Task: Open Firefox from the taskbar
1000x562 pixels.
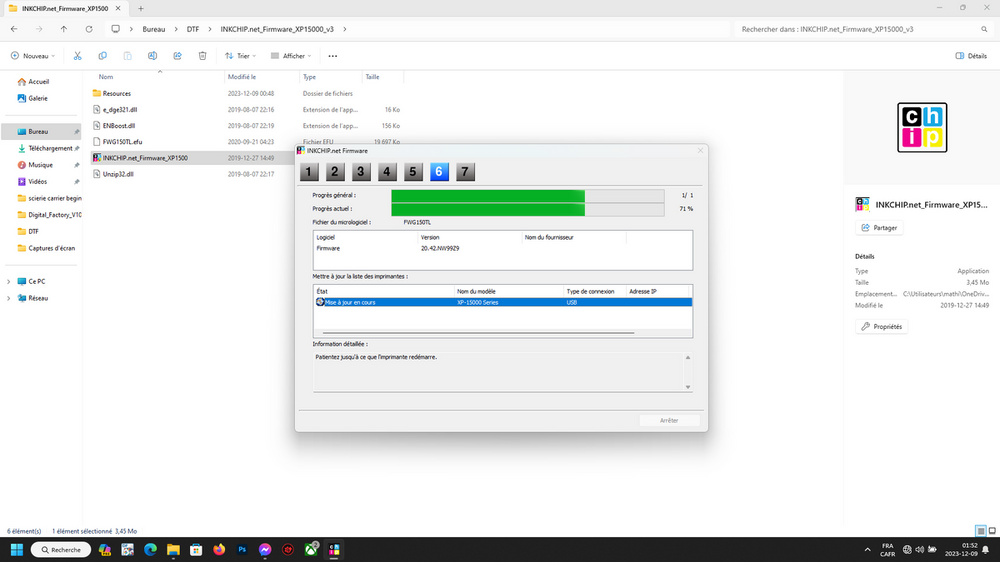Action: pyautogui.click(x=219, y=550)
